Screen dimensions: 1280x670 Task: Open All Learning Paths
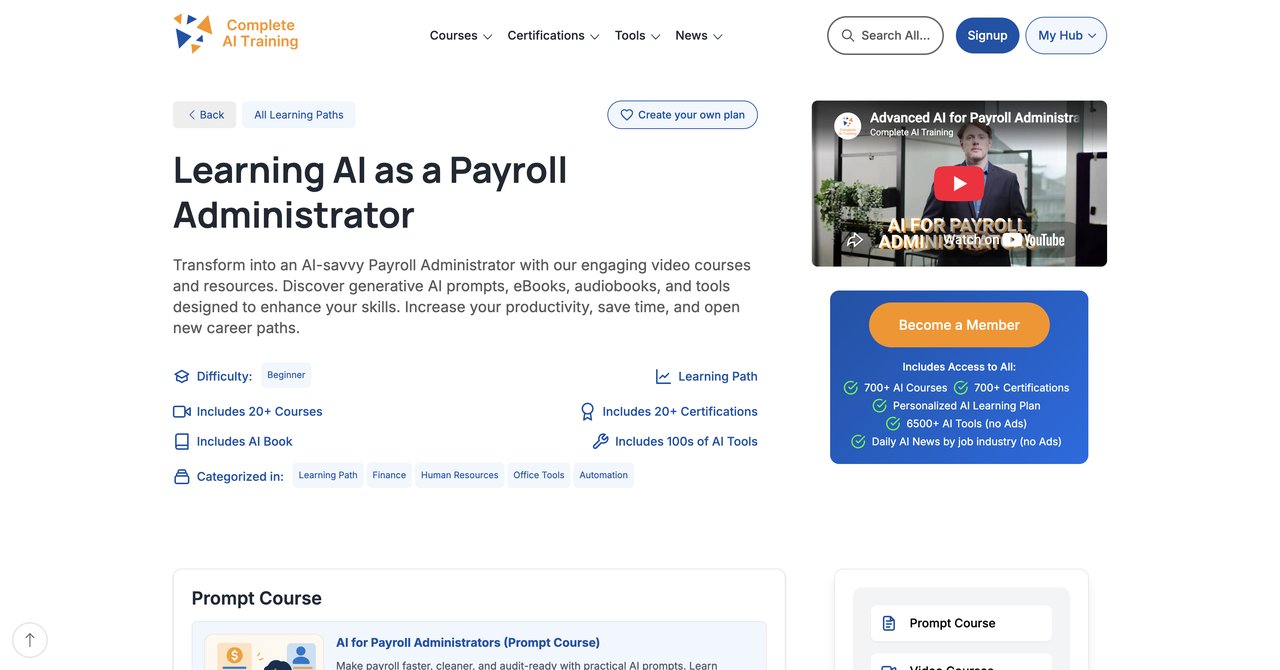click(299, 115)
